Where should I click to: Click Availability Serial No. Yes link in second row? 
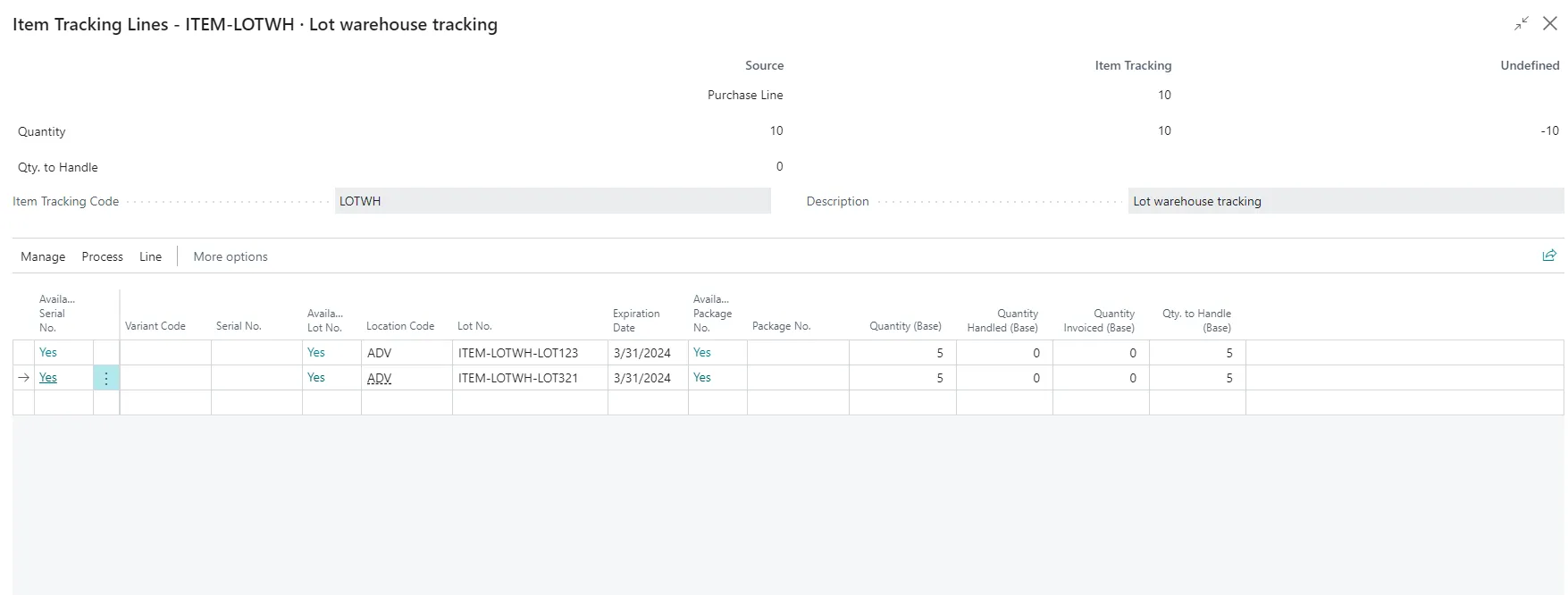(x=48, y=378)
